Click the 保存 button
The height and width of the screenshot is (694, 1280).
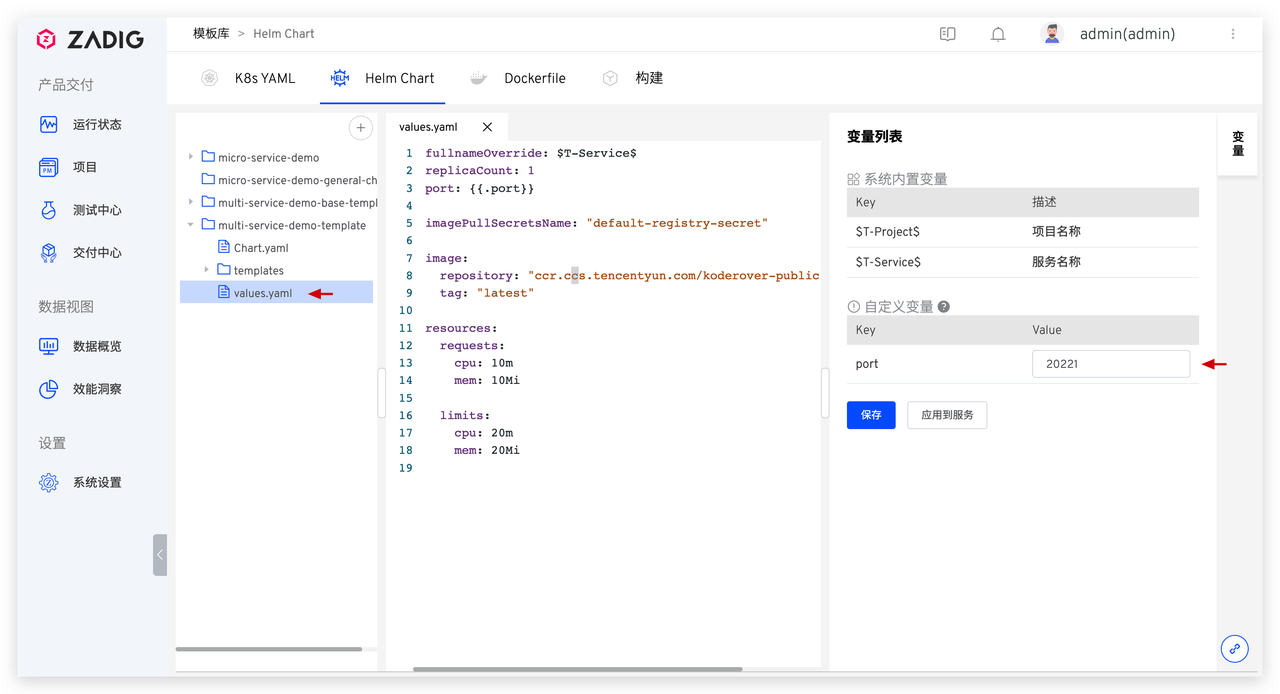[x=871, y=415]
